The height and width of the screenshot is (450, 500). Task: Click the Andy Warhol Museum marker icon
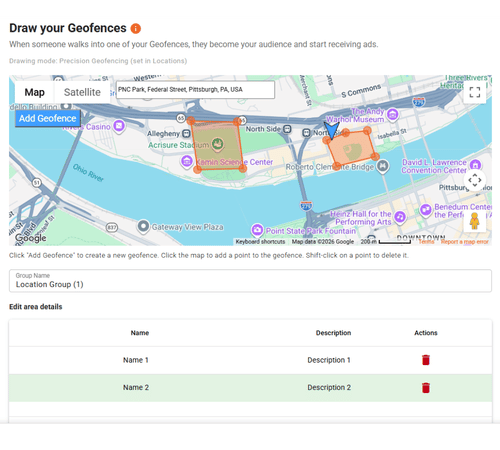[393, 115]
